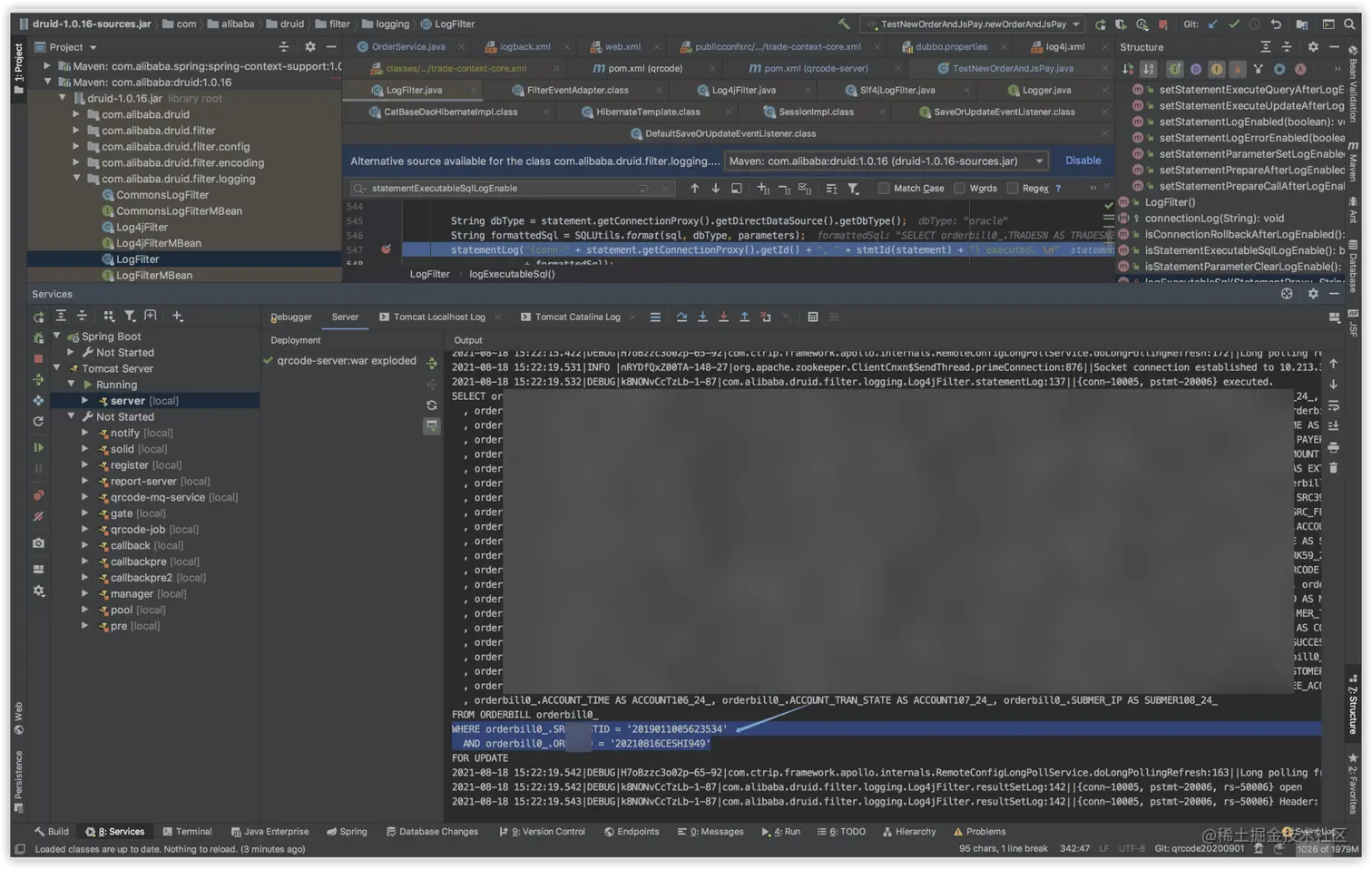Click the Add Service plus icon

click(x=177, y=316)
